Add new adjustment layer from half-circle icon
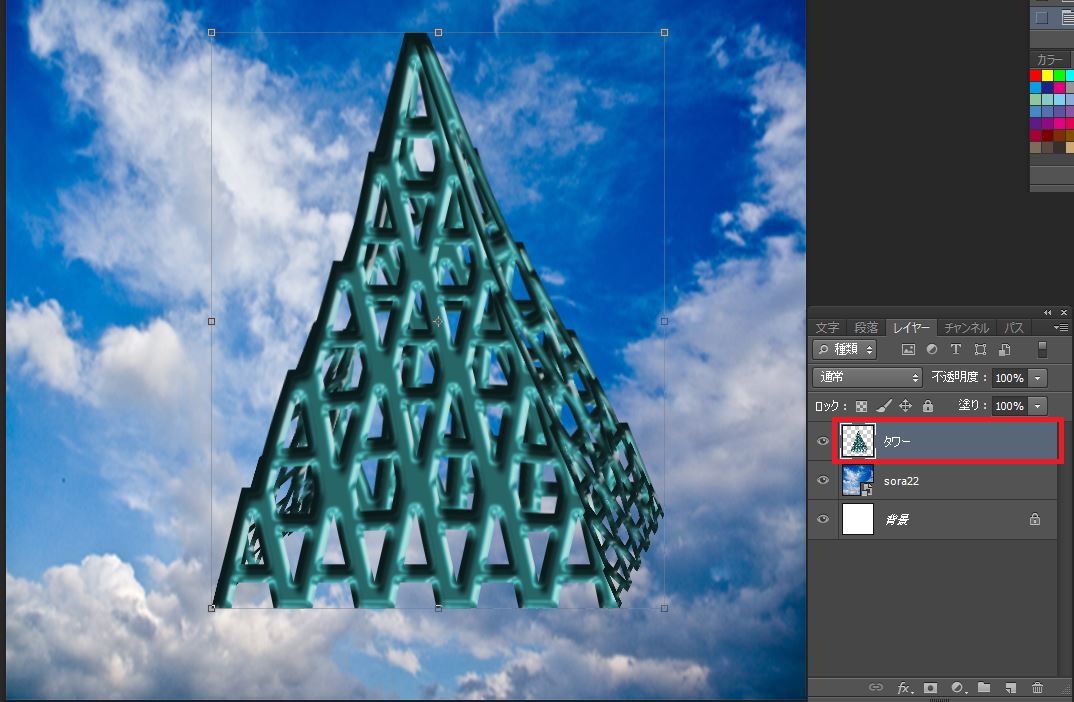1074x702 pixels. click(957, 688)
